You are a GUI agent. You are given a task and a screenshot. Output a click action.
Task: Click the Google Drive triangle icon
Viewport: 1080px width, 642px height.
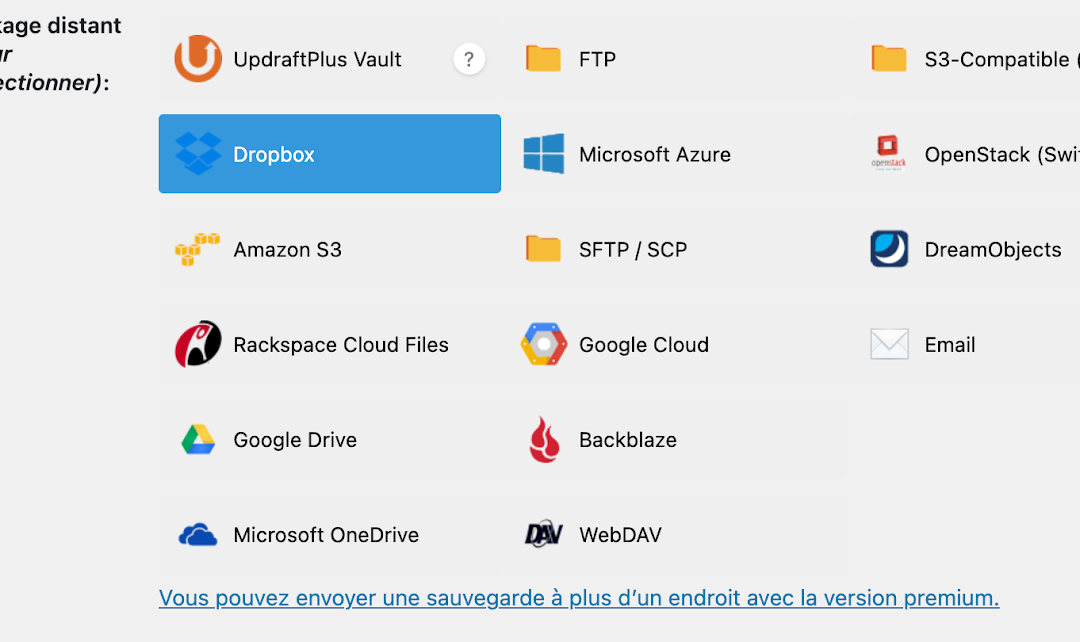(x=198, y=440)
